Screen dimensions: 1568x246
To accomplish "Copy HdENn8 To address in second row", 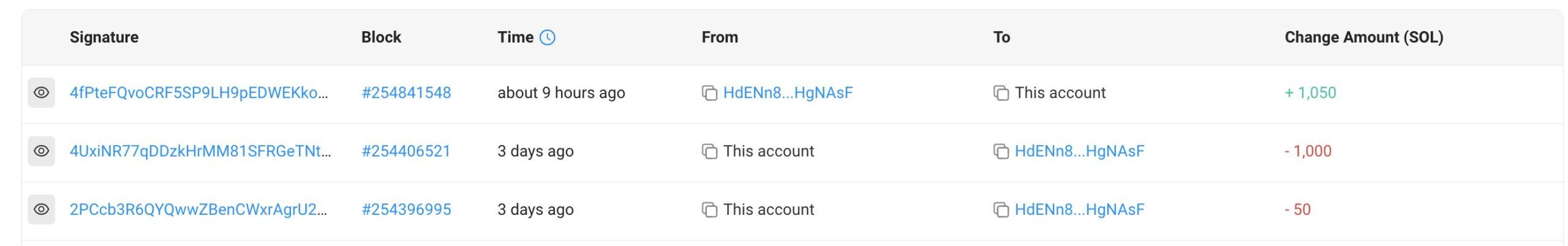I will 1001,151.
